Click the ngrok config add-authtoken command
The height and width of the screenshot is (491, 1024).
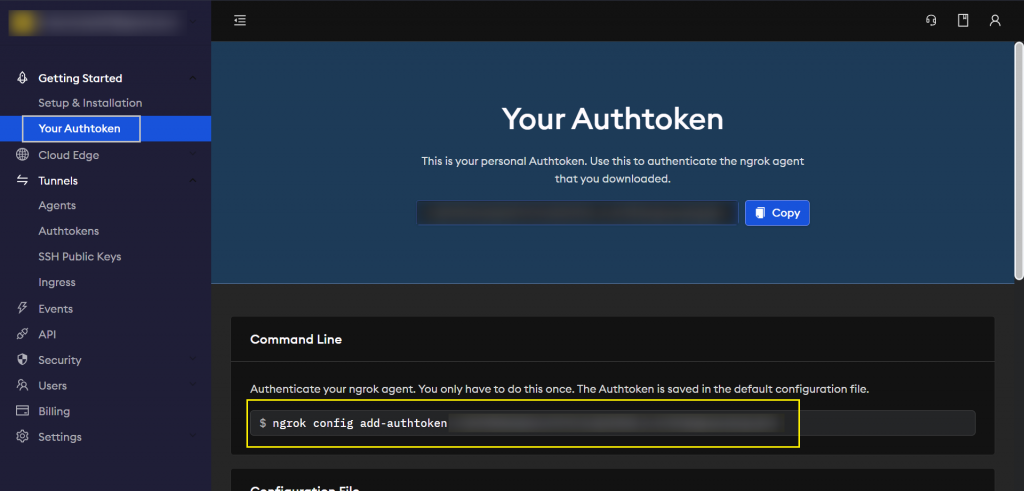[613, 423]
